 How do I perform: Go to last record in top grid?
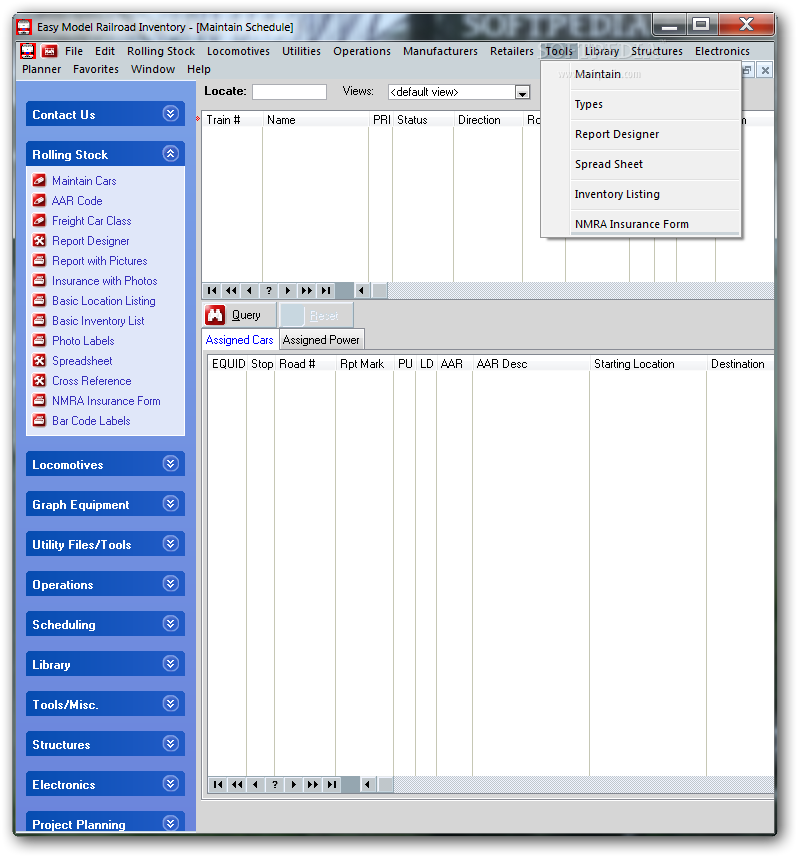point(326,291)
